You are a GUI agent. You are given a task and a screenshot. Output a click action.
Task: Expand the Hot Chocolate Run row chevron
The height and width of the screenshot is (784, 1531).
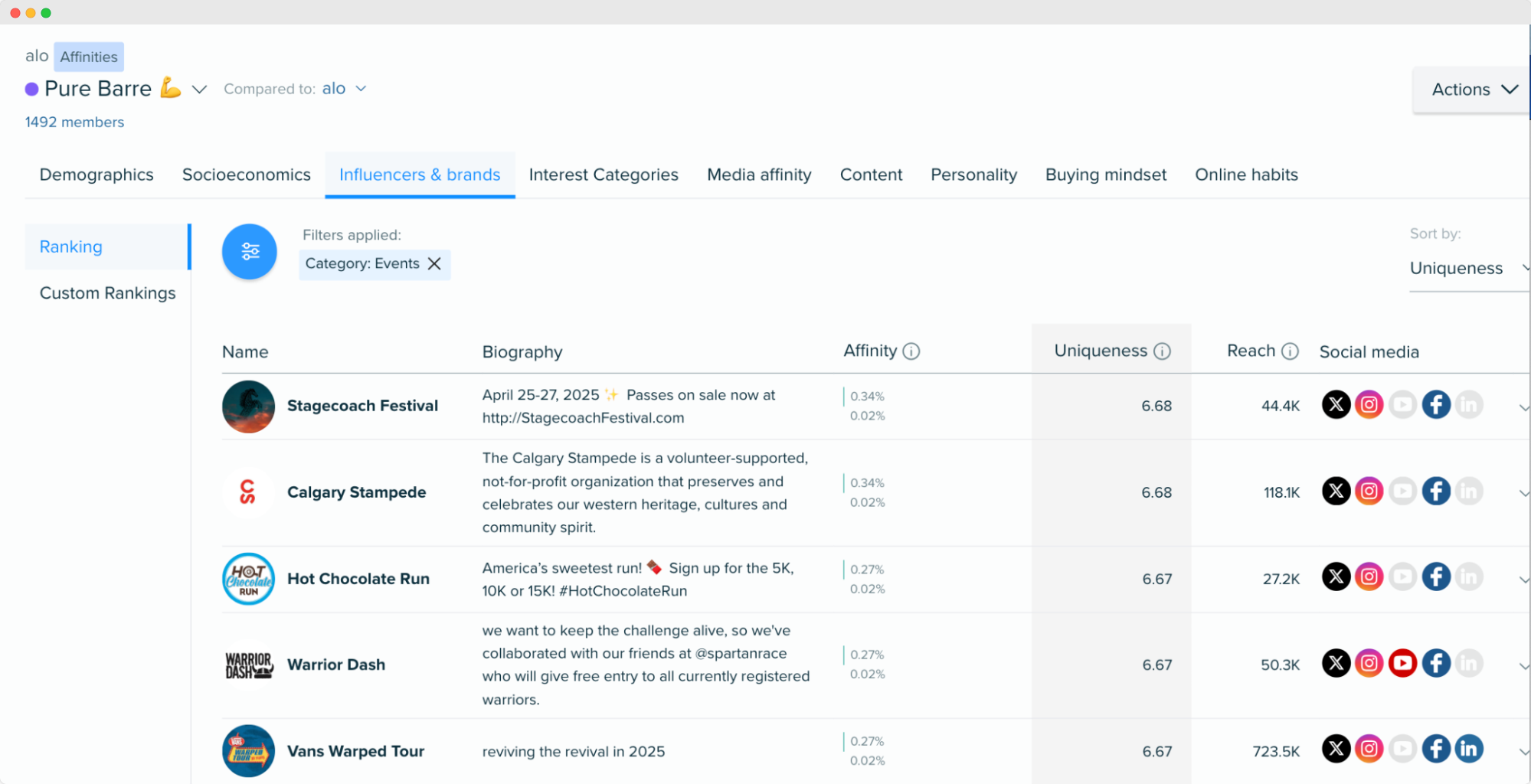[1523, 580]
